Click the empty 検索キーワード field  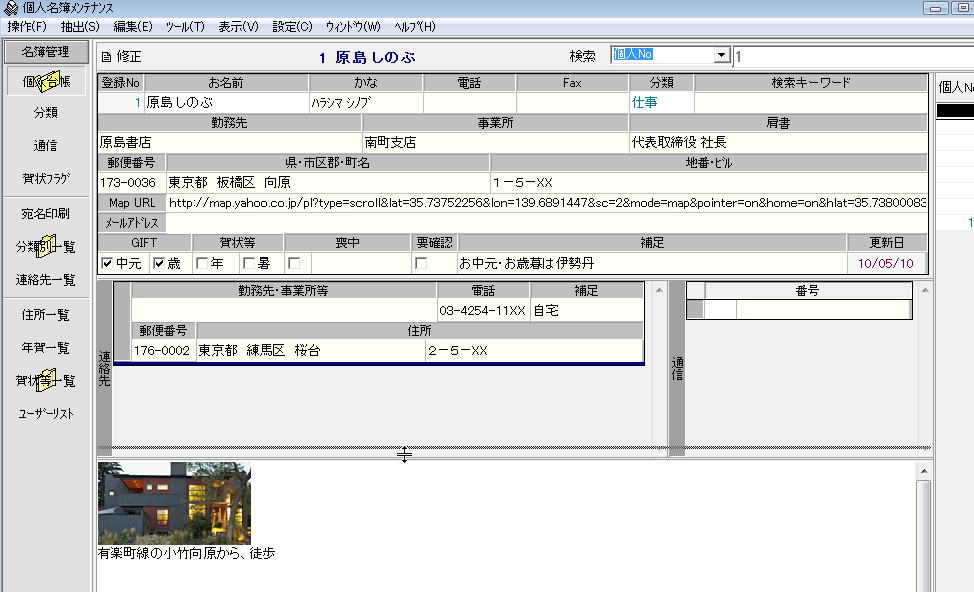(x=811, y=102)
